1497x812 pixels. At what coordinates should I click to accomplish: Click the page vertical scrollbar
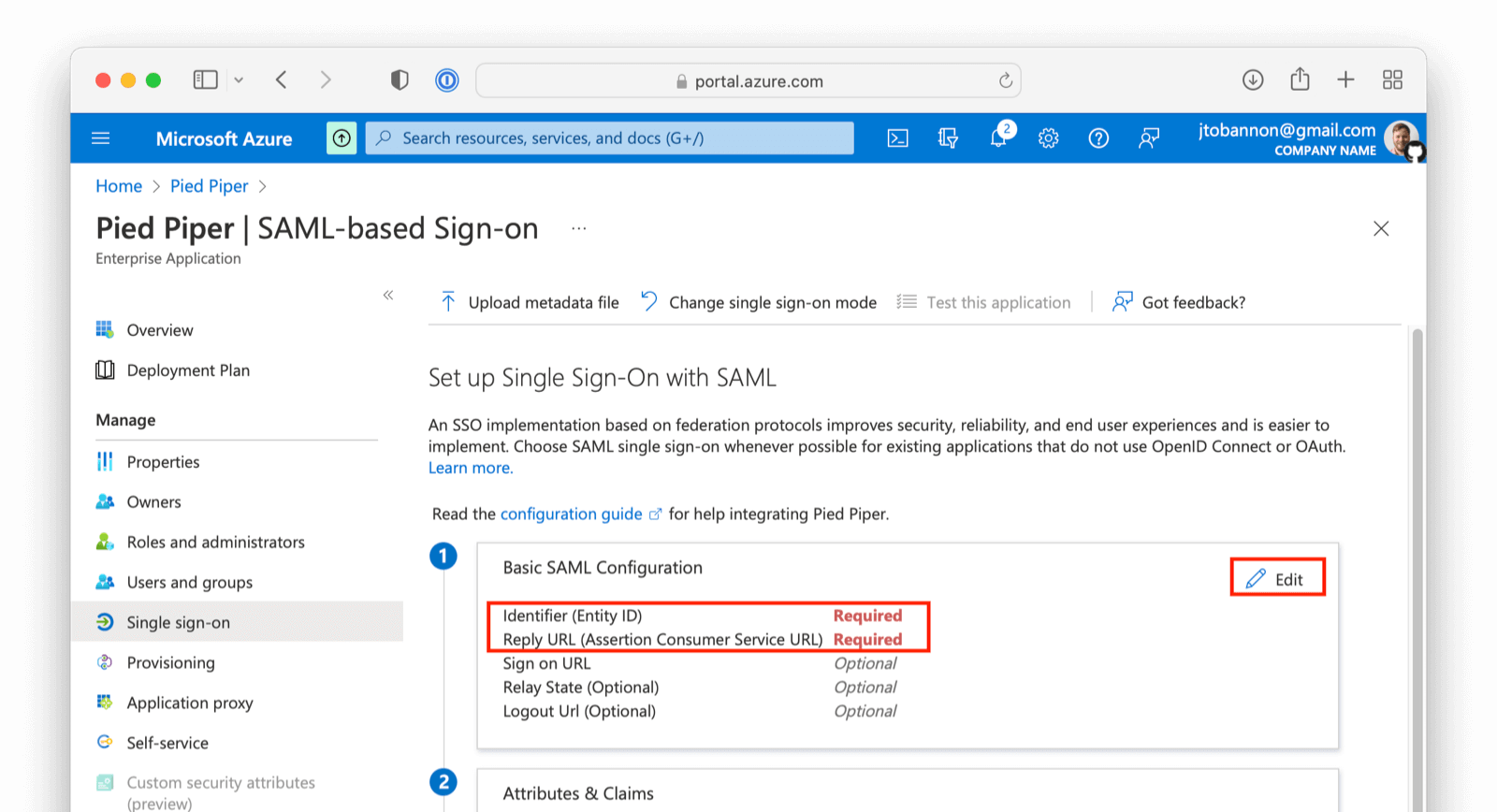point(1417,571)
